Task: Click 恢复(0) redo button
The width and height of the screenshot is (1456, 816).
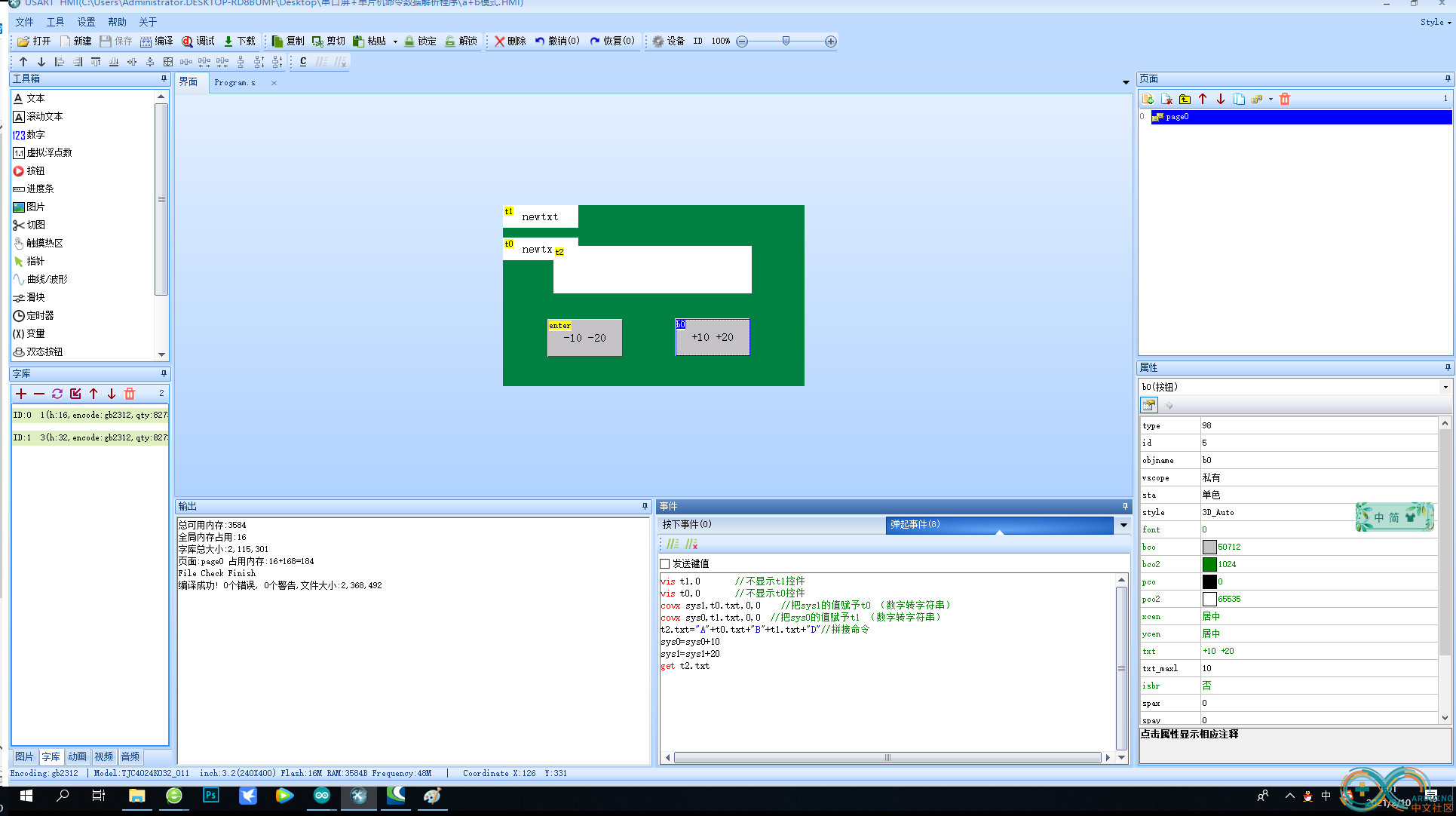Action: (x=612, y=41)
